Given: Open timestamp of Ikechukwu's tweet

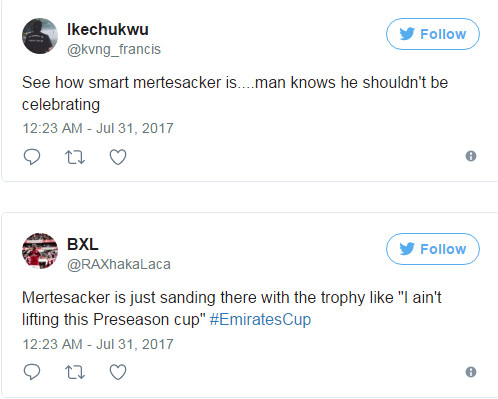Looking at the screenshot, I should click(98, 128).
